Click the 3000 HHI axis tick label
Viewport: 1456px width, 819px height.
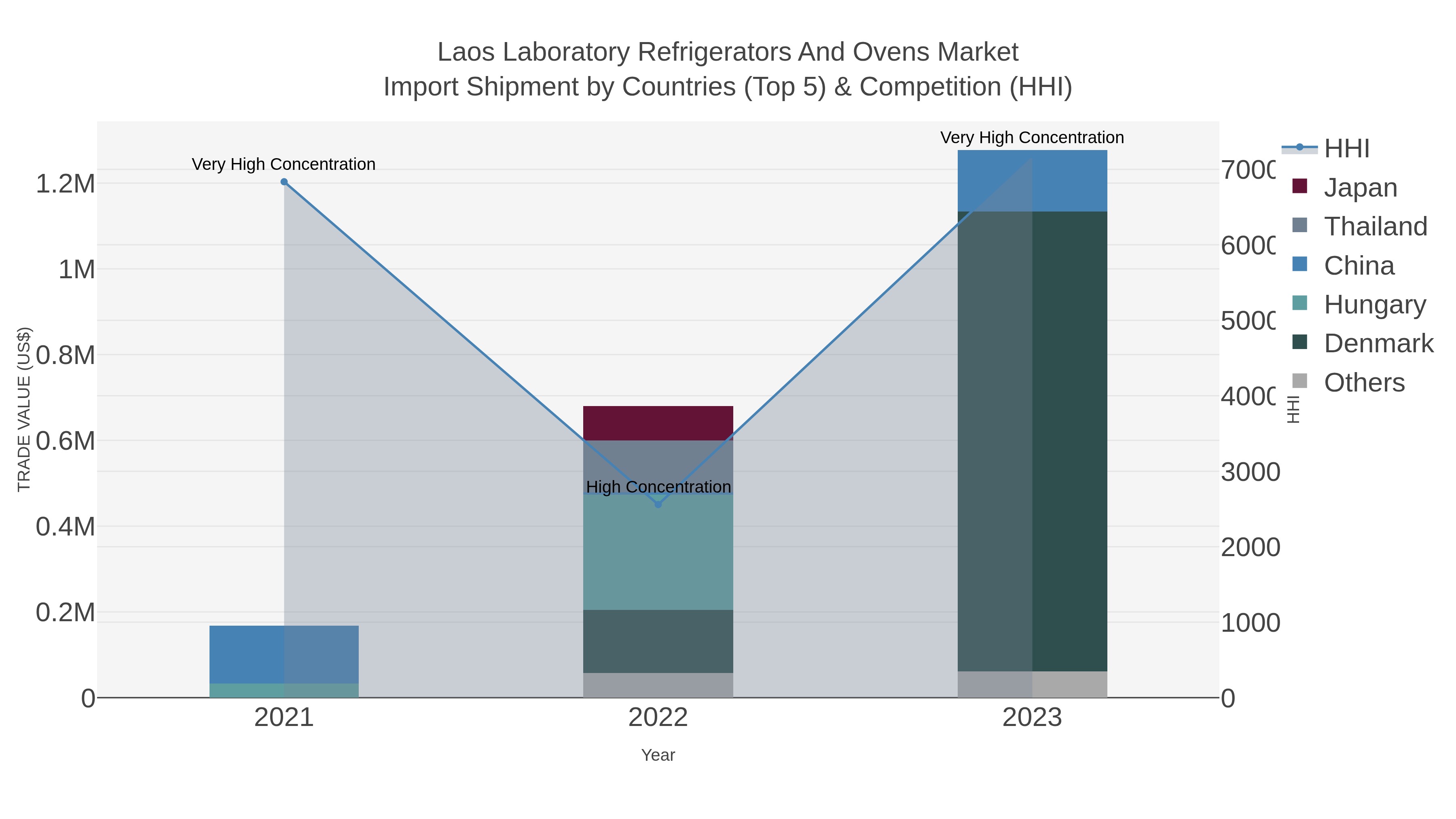coord(1250,472)
